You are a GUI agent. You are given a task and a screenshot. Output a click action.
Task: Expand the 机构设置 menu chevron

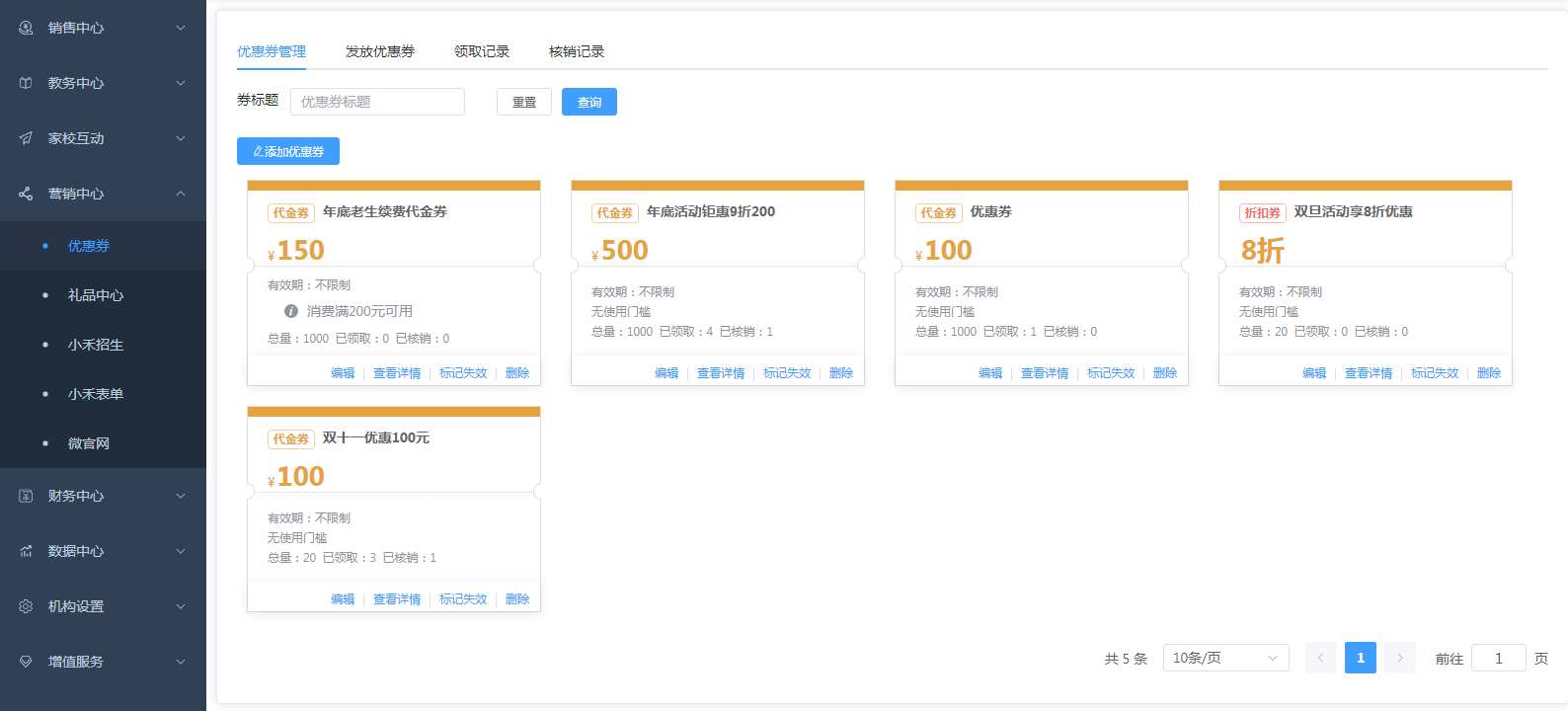(x=181, y=606)
